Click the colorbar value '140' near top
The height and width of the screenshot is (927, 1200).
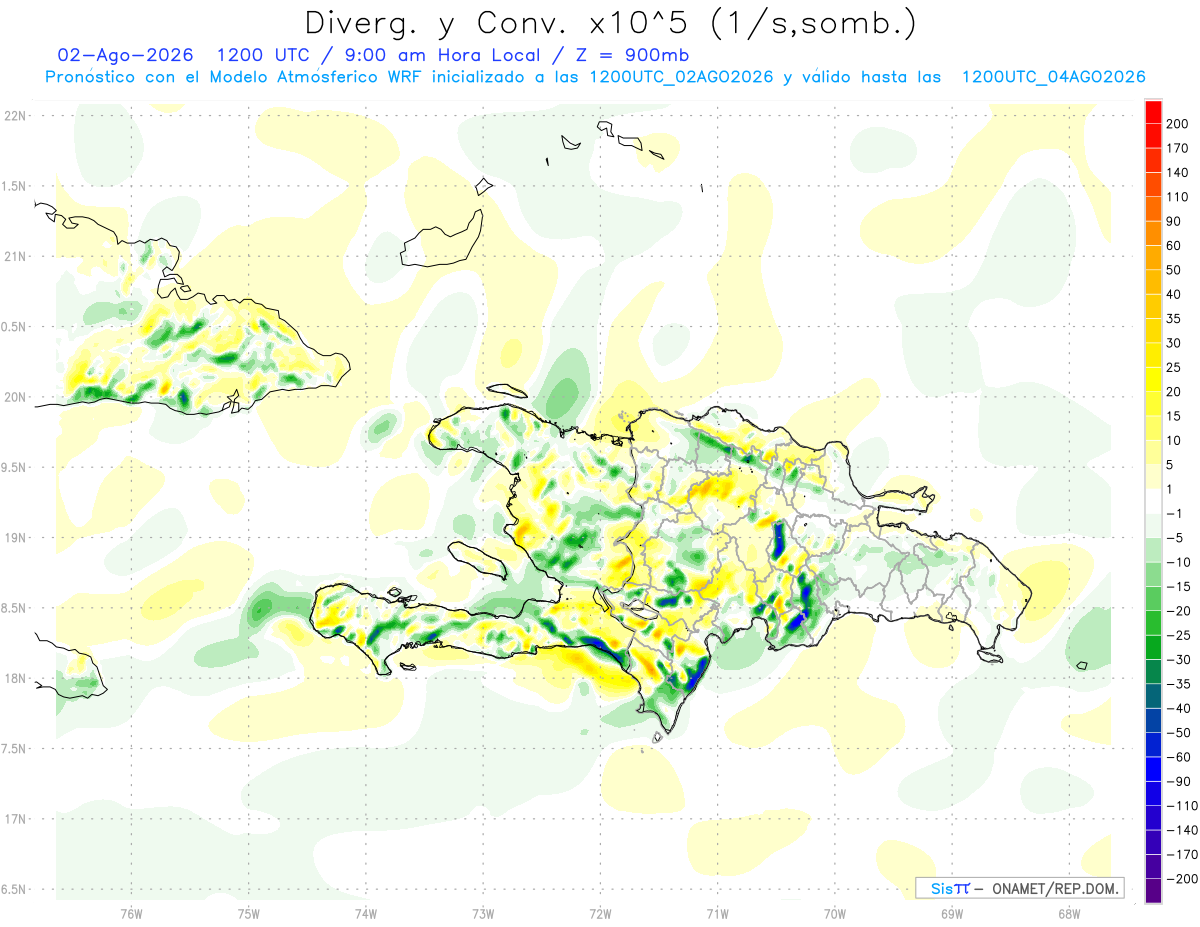click(x=1178, y=173)
